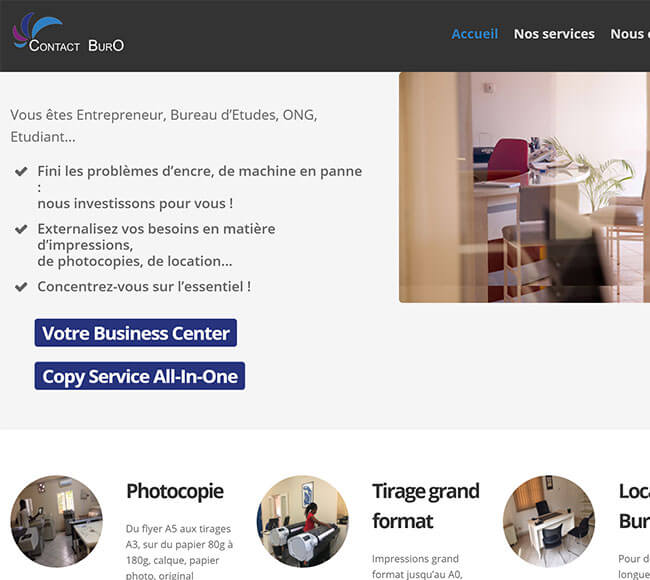The height and width of the screenshot is (580, 650).
Task: Click the Contact Buro logo
Action: (x=68, y=34)
